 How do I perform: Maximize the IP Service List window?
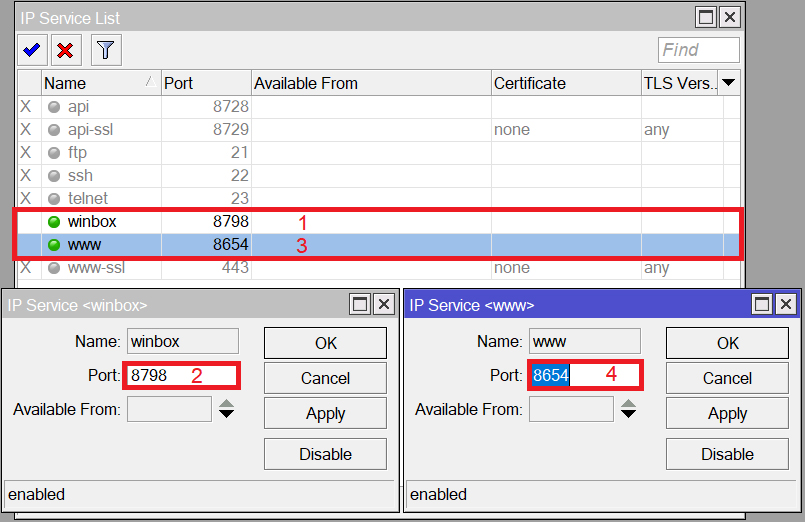[706, 17]
